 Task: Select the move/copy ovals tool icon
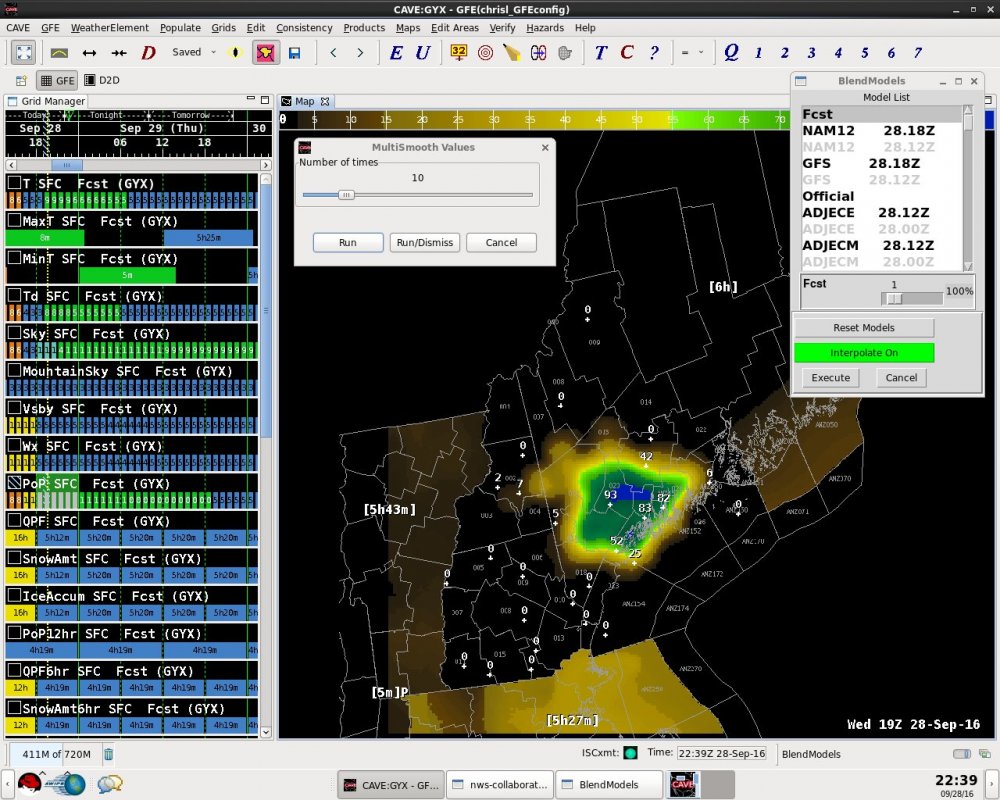538,53
